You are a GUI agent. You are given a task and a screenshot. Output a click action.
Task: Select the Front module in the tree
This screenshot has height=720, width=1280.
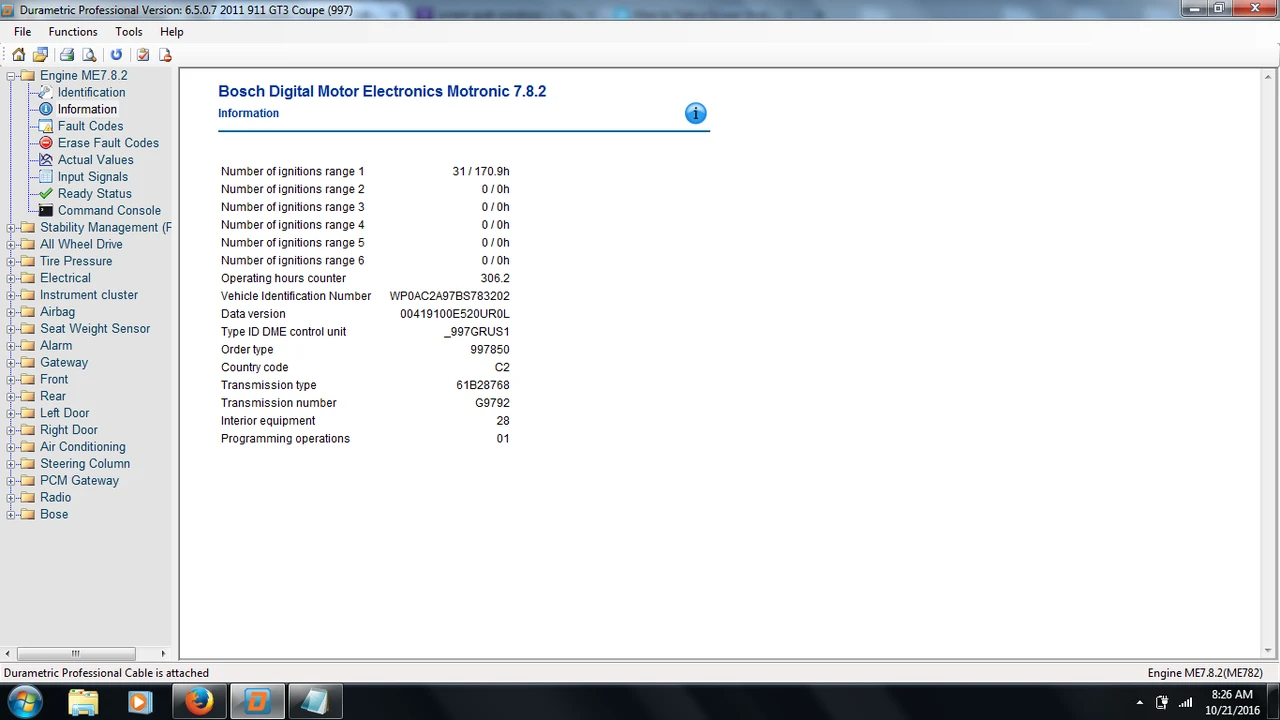(x=54, y=380)
